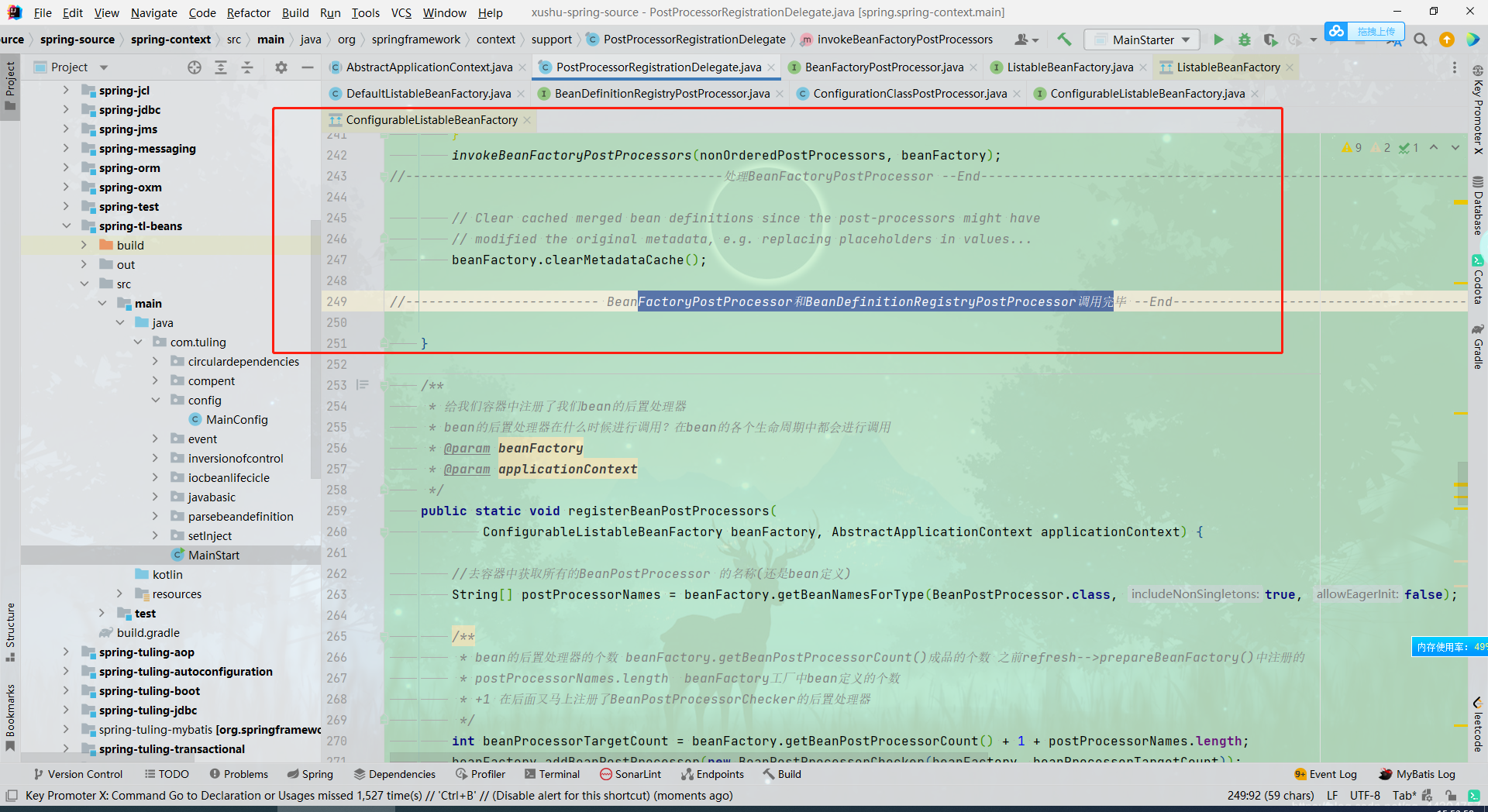Expand all in Project panel toolbar
Image resolution: width=1488 pixels, height=812 pixels.
click(221, 67)
